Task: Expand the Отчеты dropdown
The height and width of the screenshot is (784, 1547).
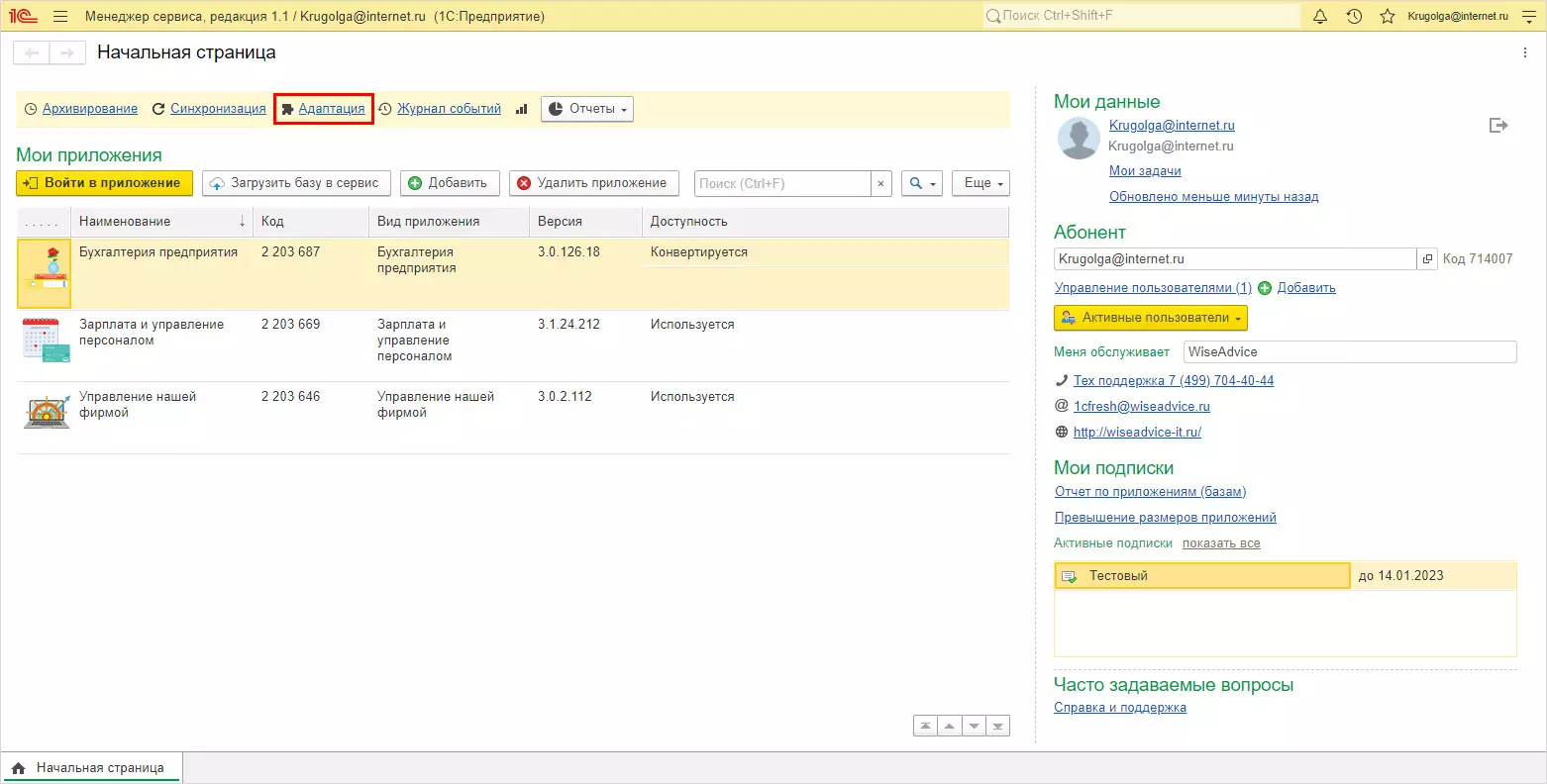Action: [587, 109]
